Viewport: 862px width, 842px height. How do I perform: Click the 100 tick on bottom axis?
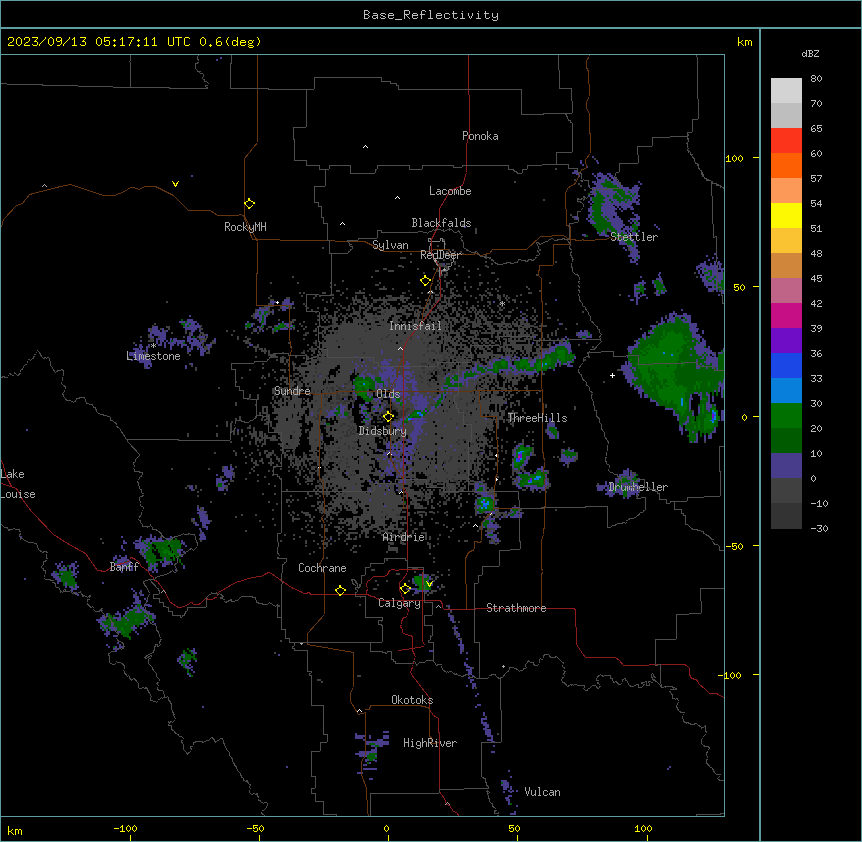point(643,828)
